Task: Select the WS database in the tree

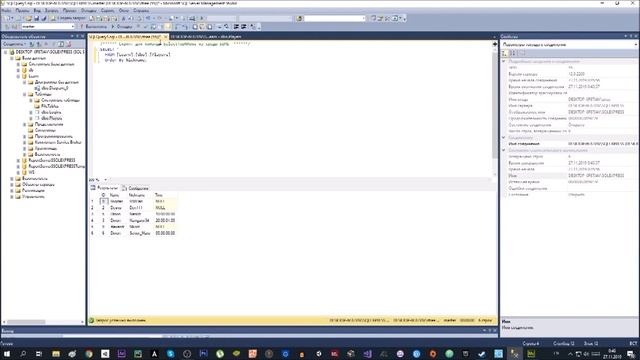Action: coord(31,172)
